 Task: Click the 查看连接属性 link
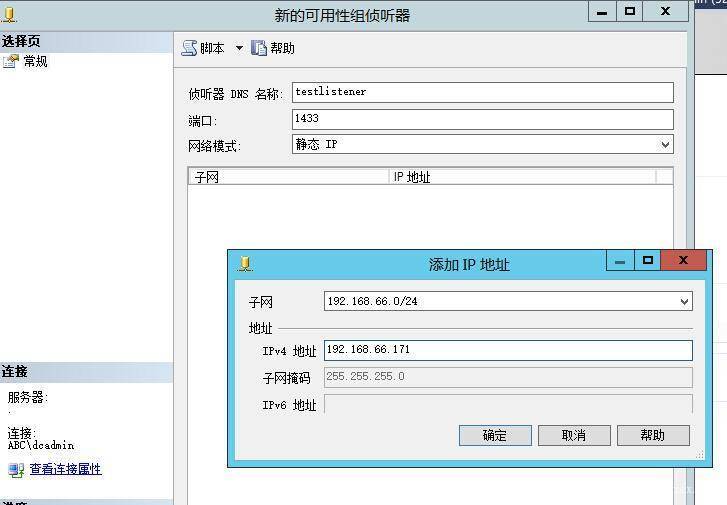coord(65,469)
